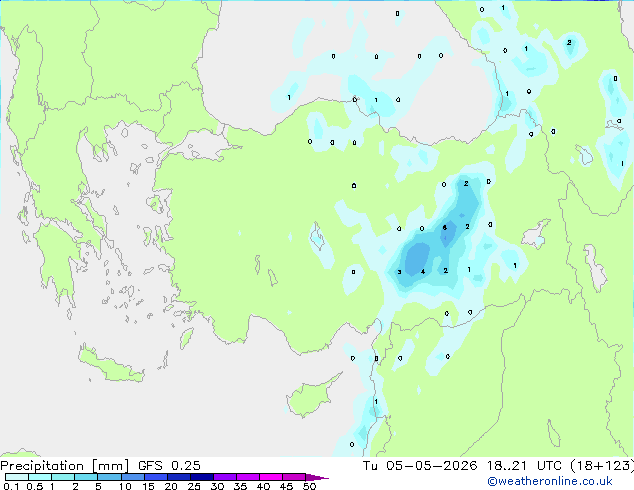The image size is (634, 490).
Task: Click the '(18+123)' forecast offset label
Action: [x=602, y=466]
